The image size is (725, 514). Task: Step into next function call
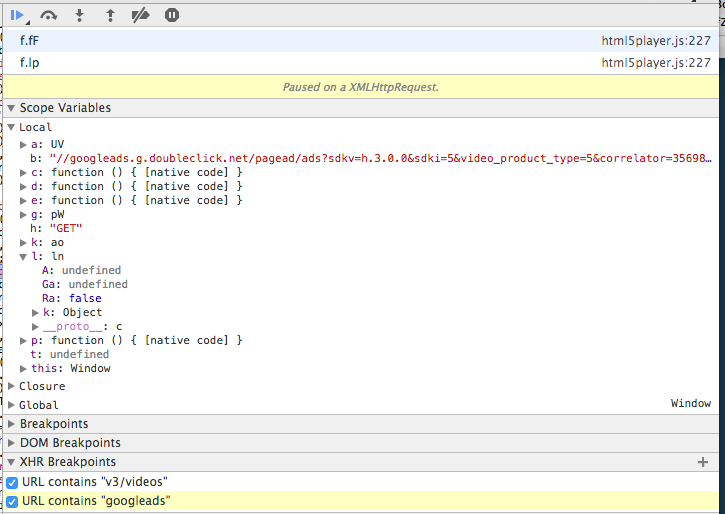tap(80, 15)
